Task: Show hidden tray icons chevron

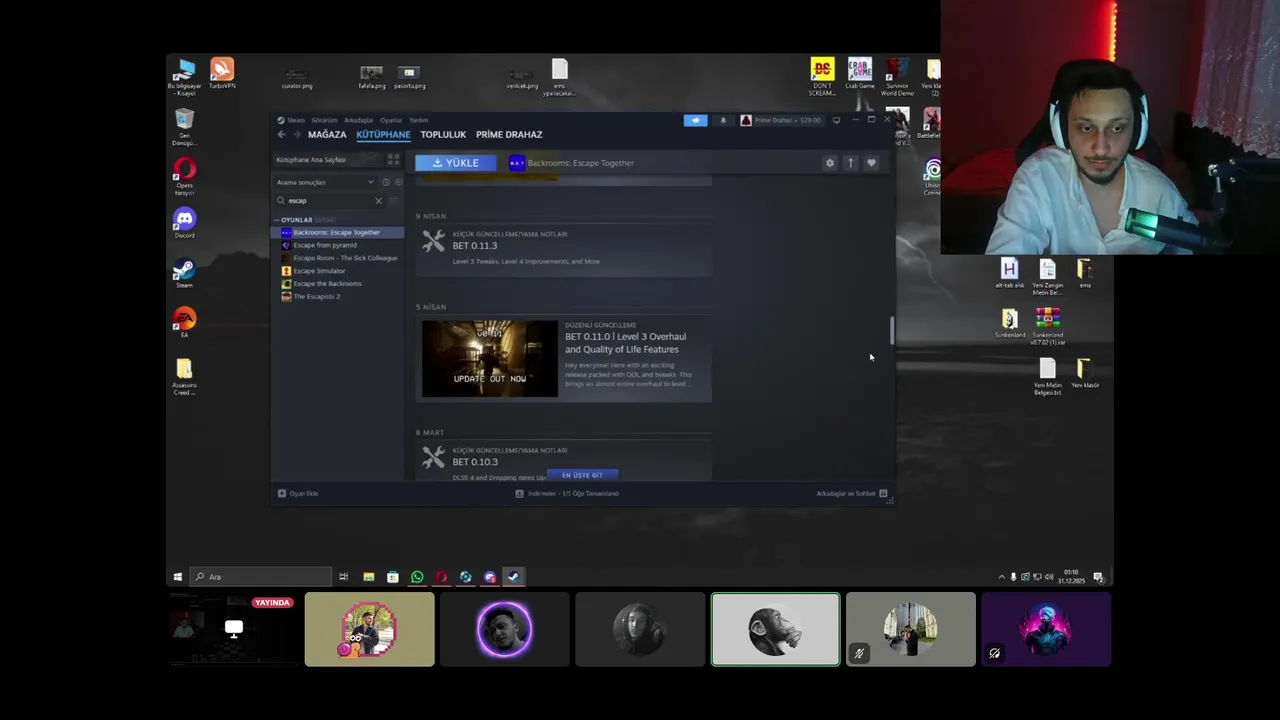Action: click(x=1001, y=577)
